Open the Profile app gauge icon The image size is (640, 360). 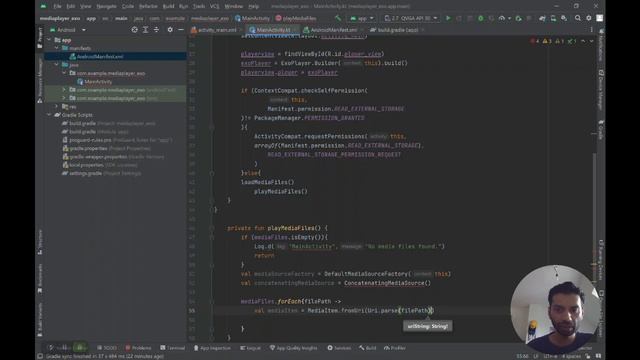pyautogui.click(x=502, y=18)
